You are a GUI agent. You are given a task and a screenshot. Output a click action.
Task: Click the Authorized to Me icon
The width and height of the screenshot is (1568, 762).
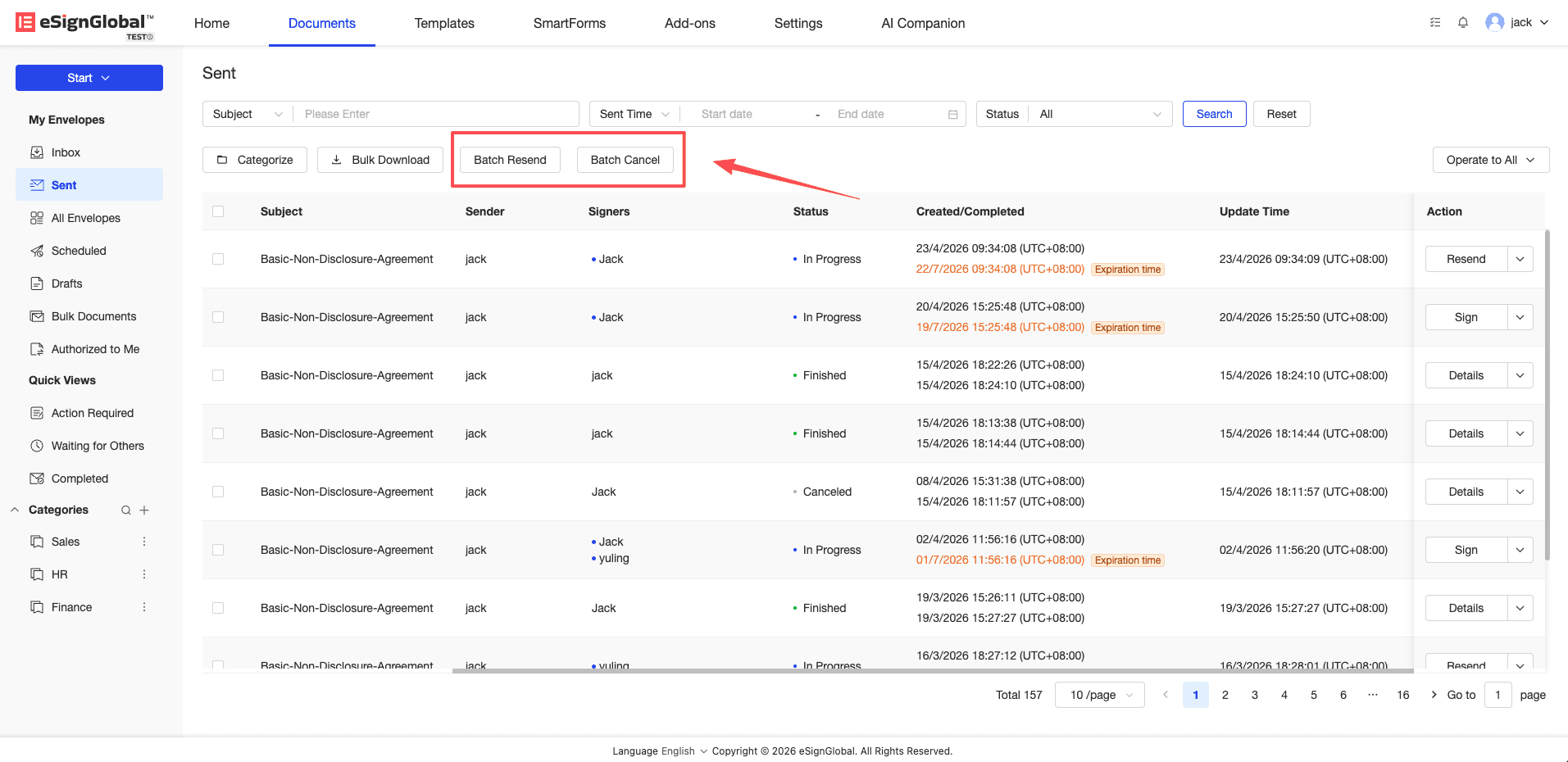click(x=37, y=349)
